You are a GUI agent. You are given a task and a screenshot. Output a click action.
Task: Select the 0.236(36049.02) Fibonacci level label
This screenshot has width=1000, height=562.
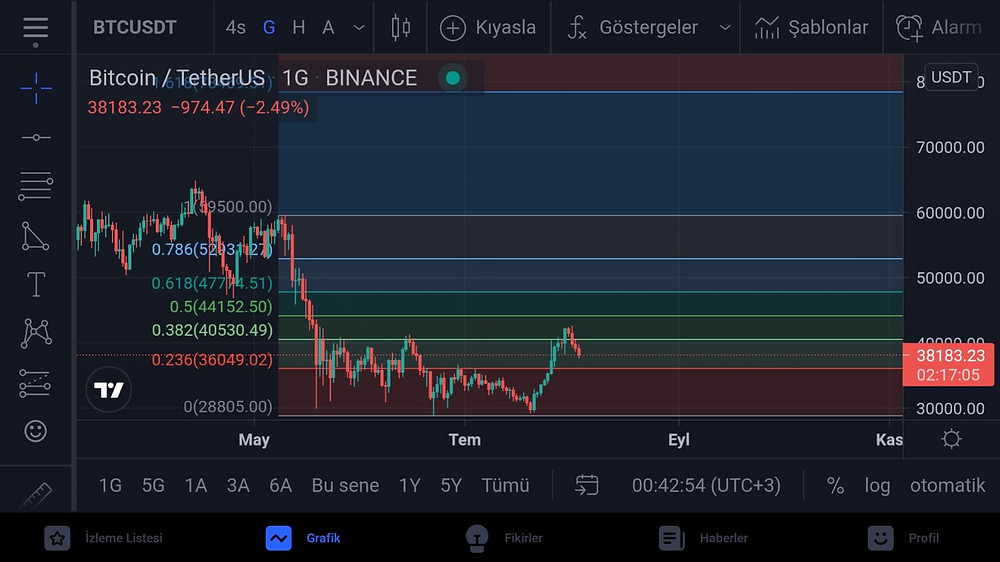(x=212, y=360)
